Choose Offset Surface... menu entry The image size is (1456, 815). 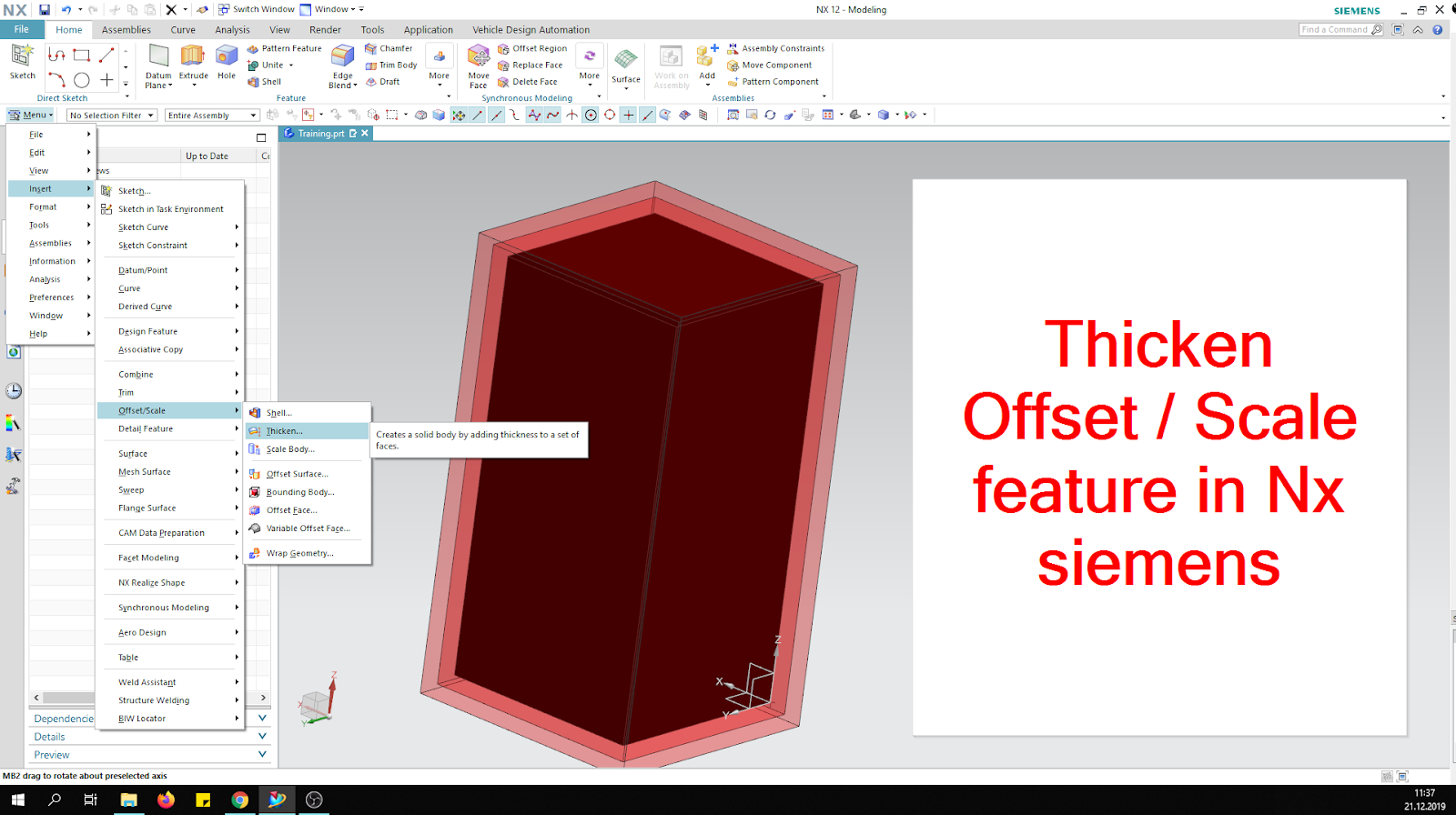pyautogui.click(x=307, y=474)
